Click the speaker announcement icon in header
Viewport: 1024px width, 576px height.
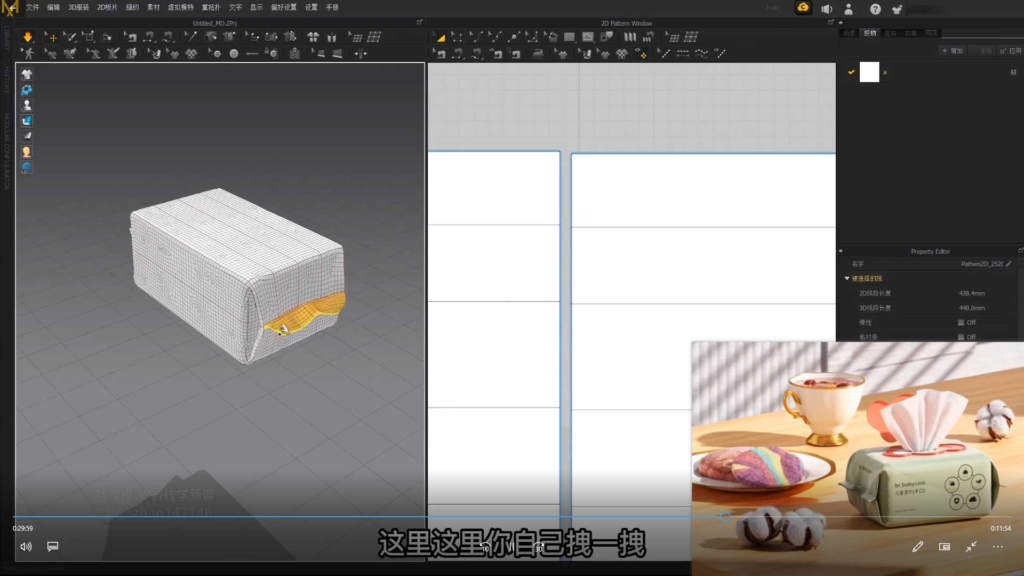pos(826,8)
